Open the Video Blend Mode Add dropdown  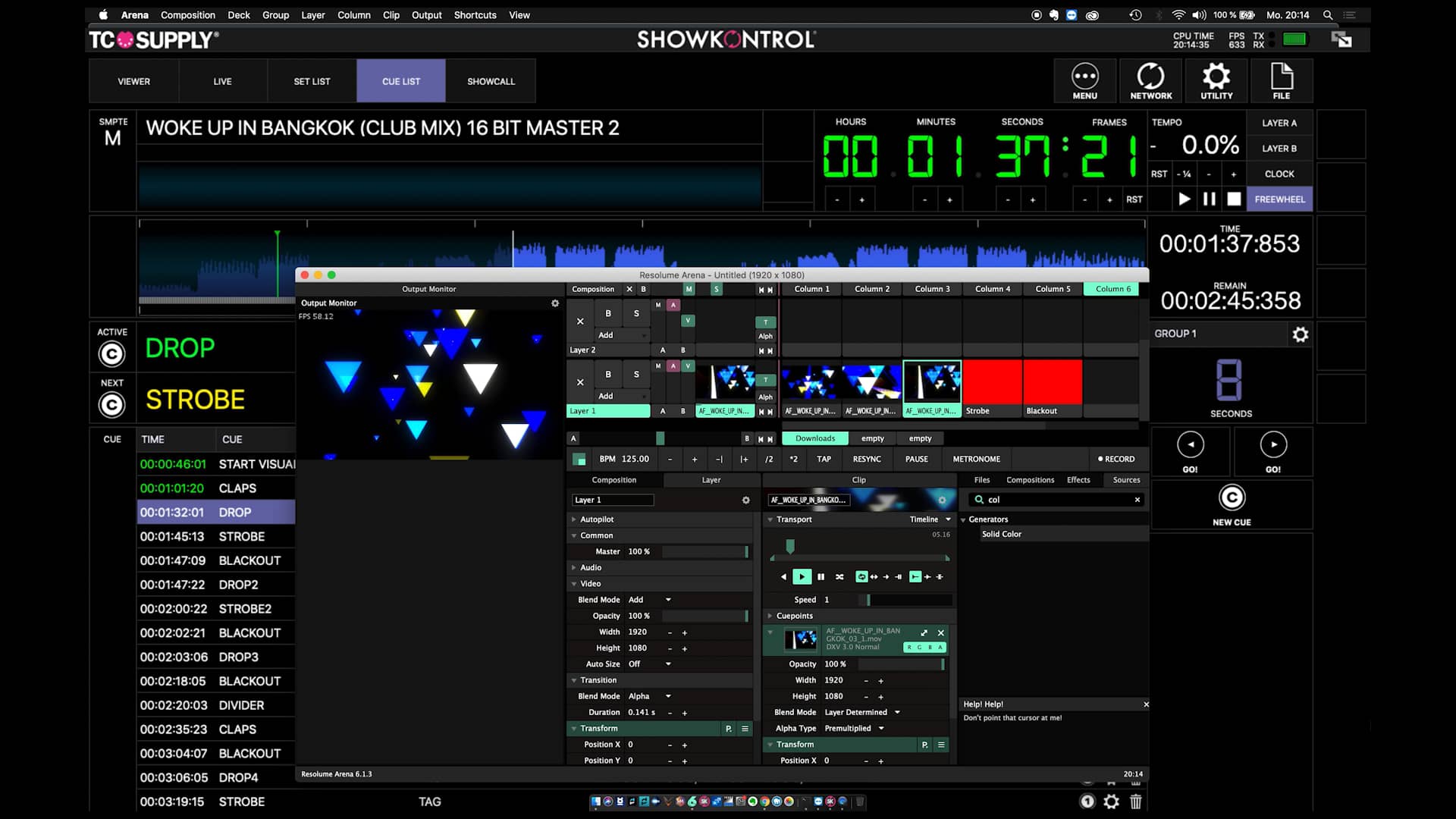[x=648, y=599]
